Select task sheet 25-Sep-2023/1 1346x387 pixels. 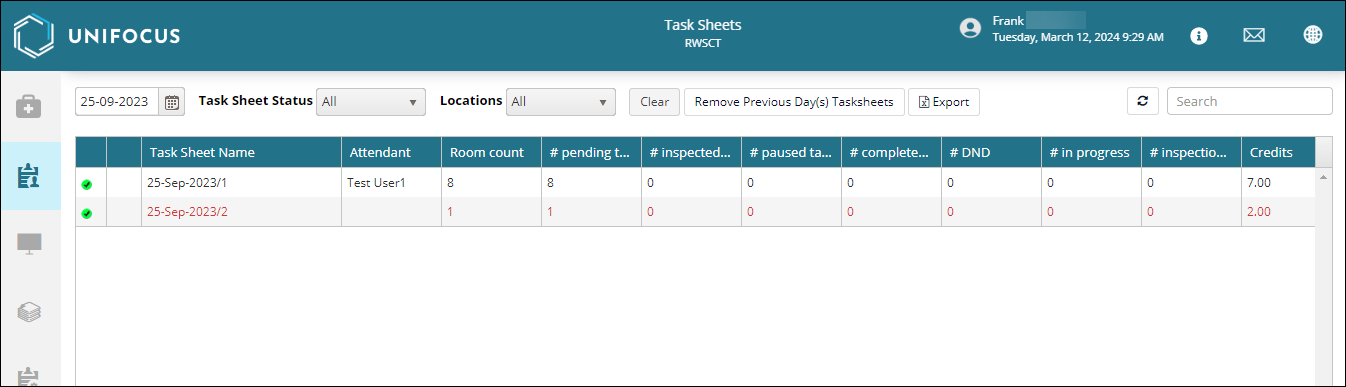click(x=187, y=183)
